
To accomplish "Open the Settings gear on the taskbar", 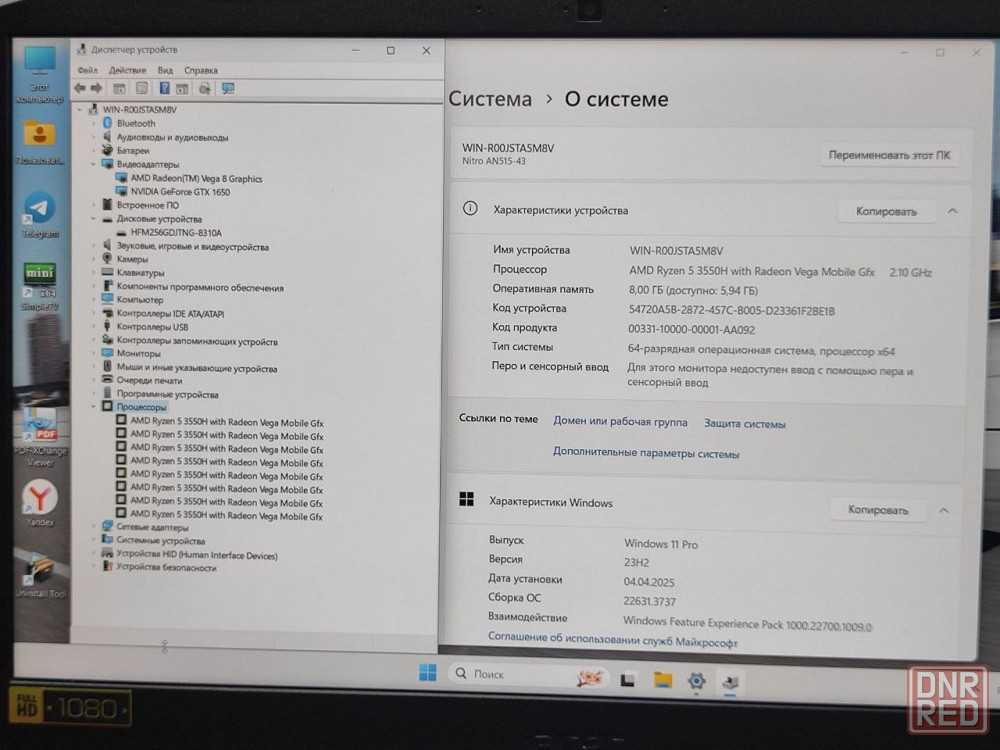I will (x=696, y=681).
